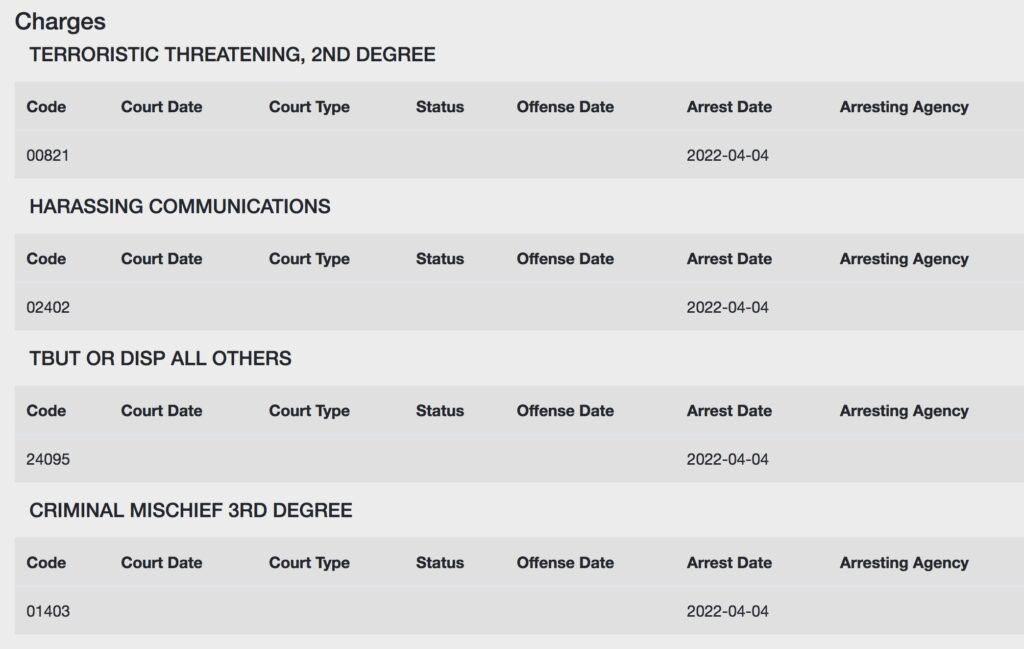1024x649 pixels.
Task: Click Court Type header under Harassing Communications
Action: (309, 259)
